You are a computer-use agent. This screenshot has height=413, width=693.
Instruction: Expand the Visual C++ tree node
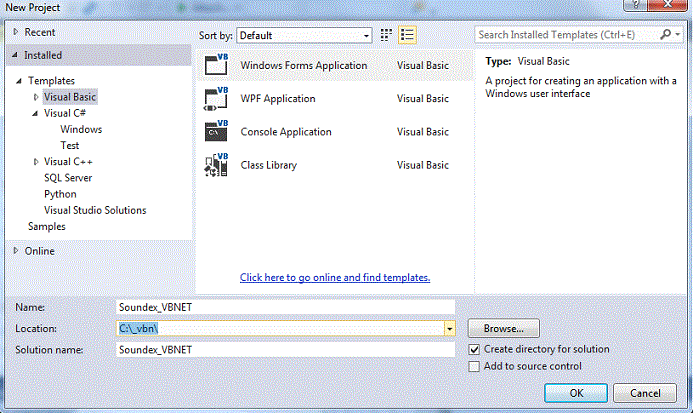pyautogui.click(x=36, y=162)
